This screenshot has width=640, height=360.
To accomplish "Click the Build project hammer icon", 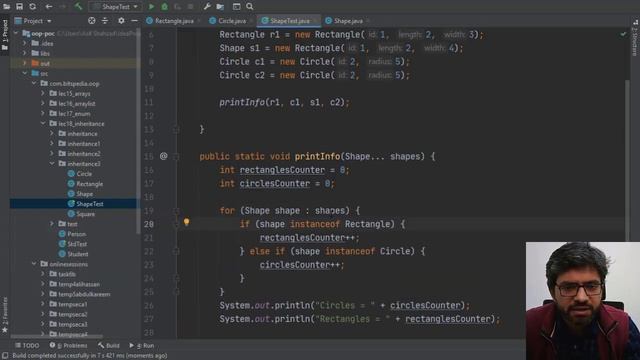I will 78,7.
